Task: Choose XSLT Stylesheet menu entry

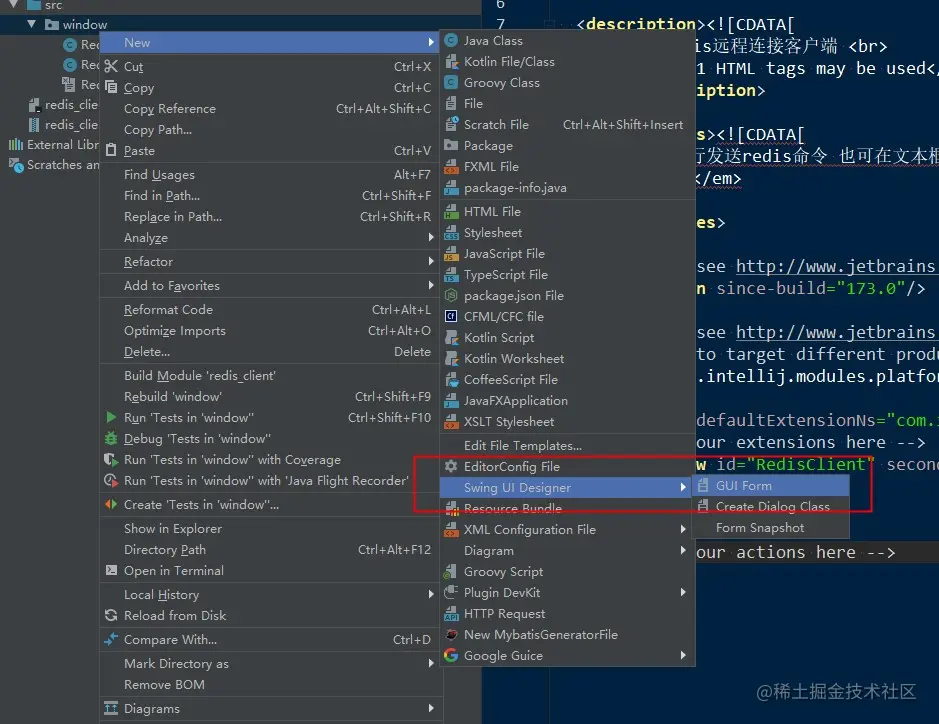Action: click(x=566, y=422)
